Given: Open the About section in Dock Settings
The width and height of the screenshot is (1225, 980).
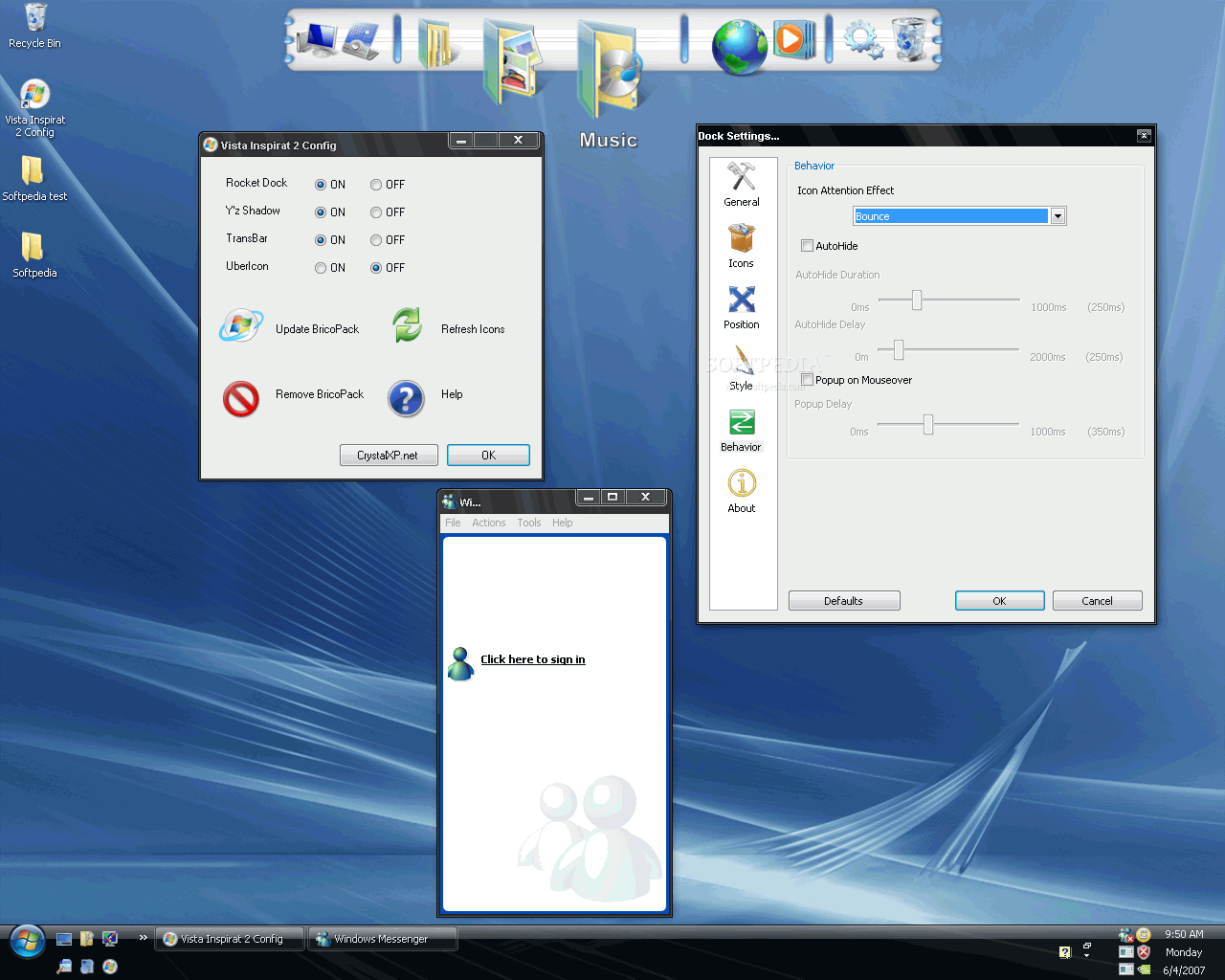Looking at the screenshot, I should point(742,491).
